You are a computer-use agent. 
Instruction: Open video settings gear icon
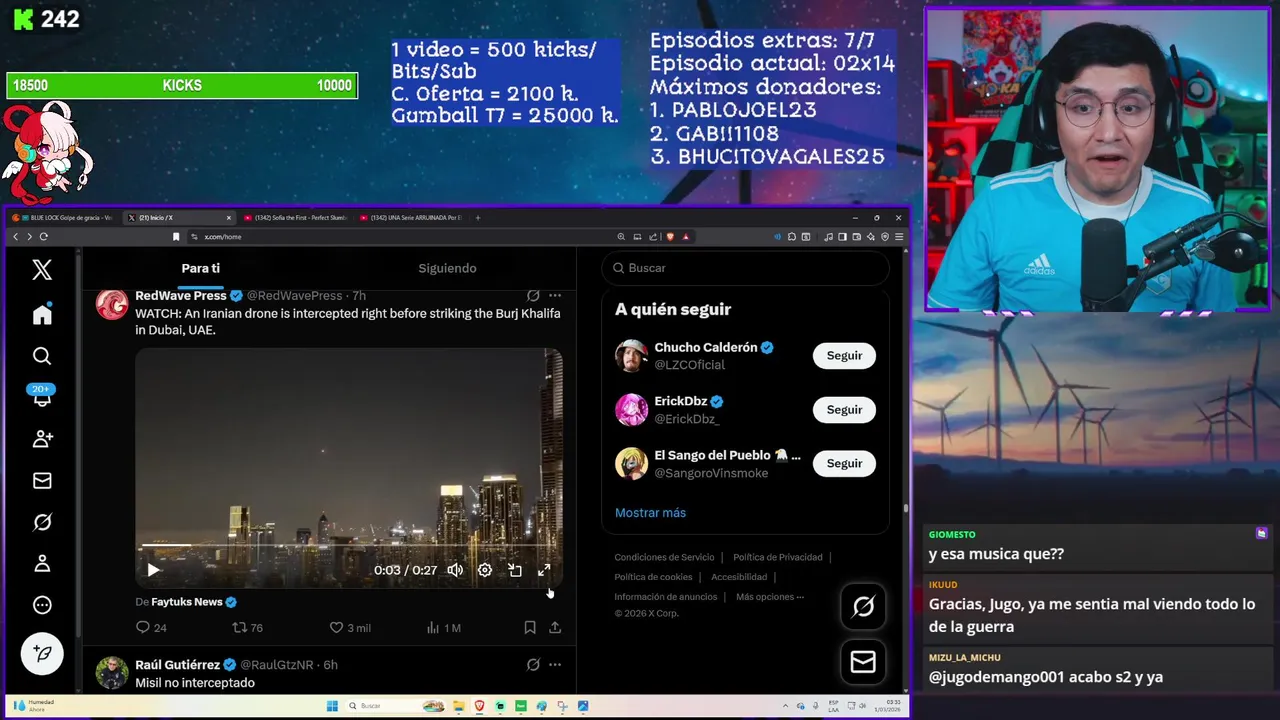point(485,570)
